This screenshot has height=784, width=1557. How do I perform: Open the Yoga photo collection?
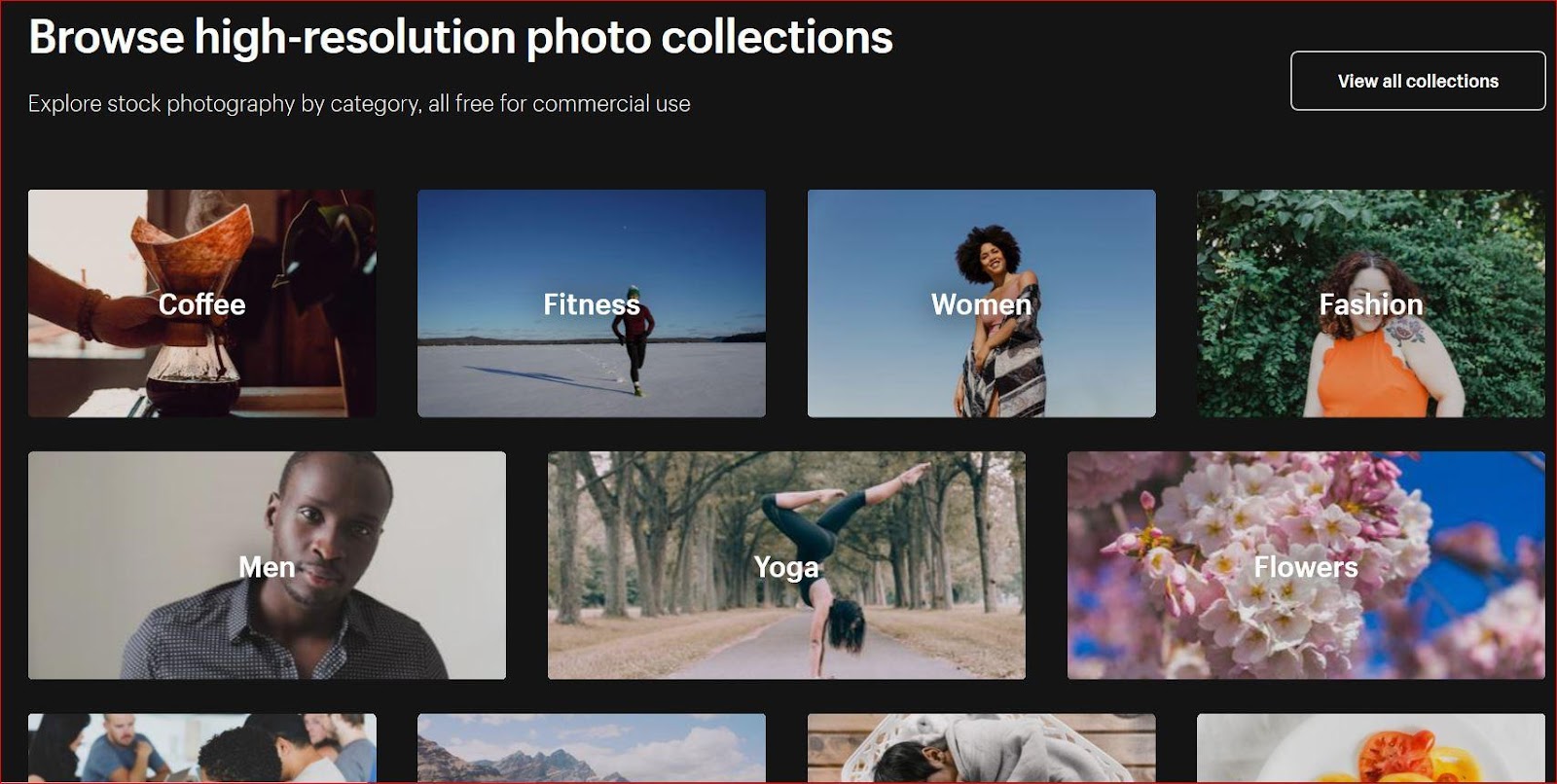tap(786, 565)
